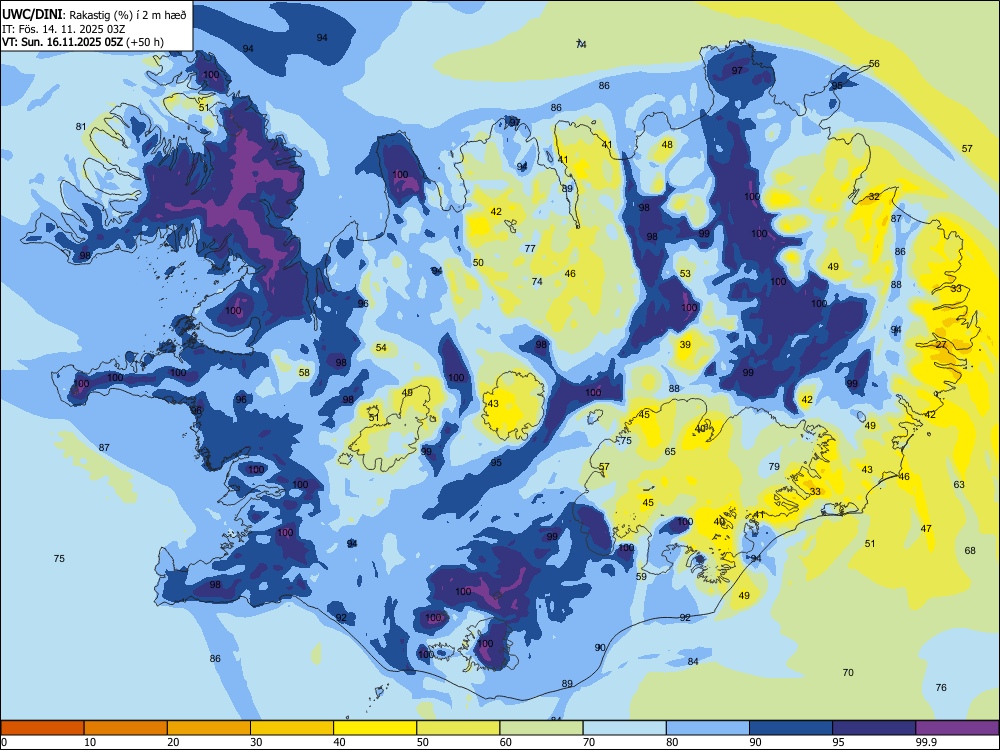
Task: Click the map value '56' at the northeast tip
Action: pos(874,63)
